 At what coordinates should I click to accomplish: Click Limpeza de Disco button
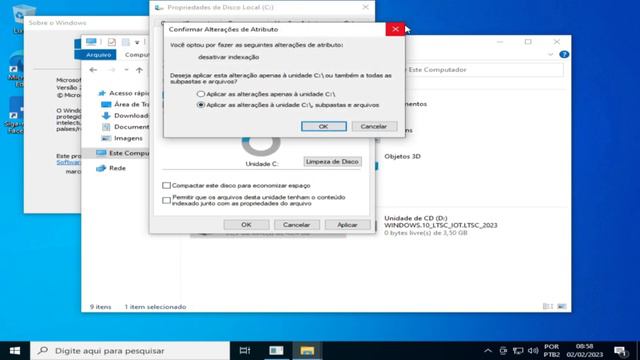(x=332, y=162)
